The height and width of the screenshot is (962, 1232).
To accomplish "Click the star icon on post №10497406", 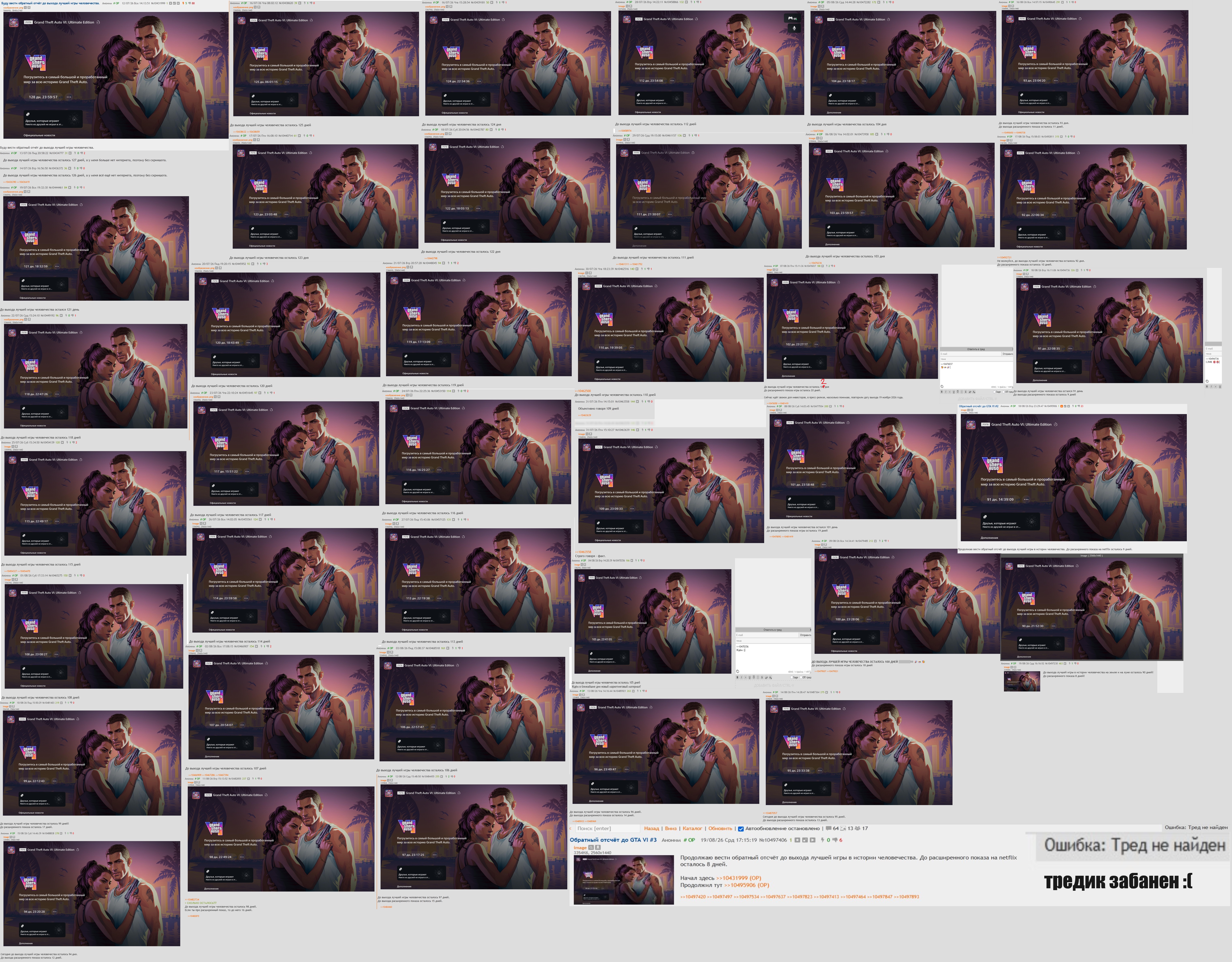I will (797, 840).
